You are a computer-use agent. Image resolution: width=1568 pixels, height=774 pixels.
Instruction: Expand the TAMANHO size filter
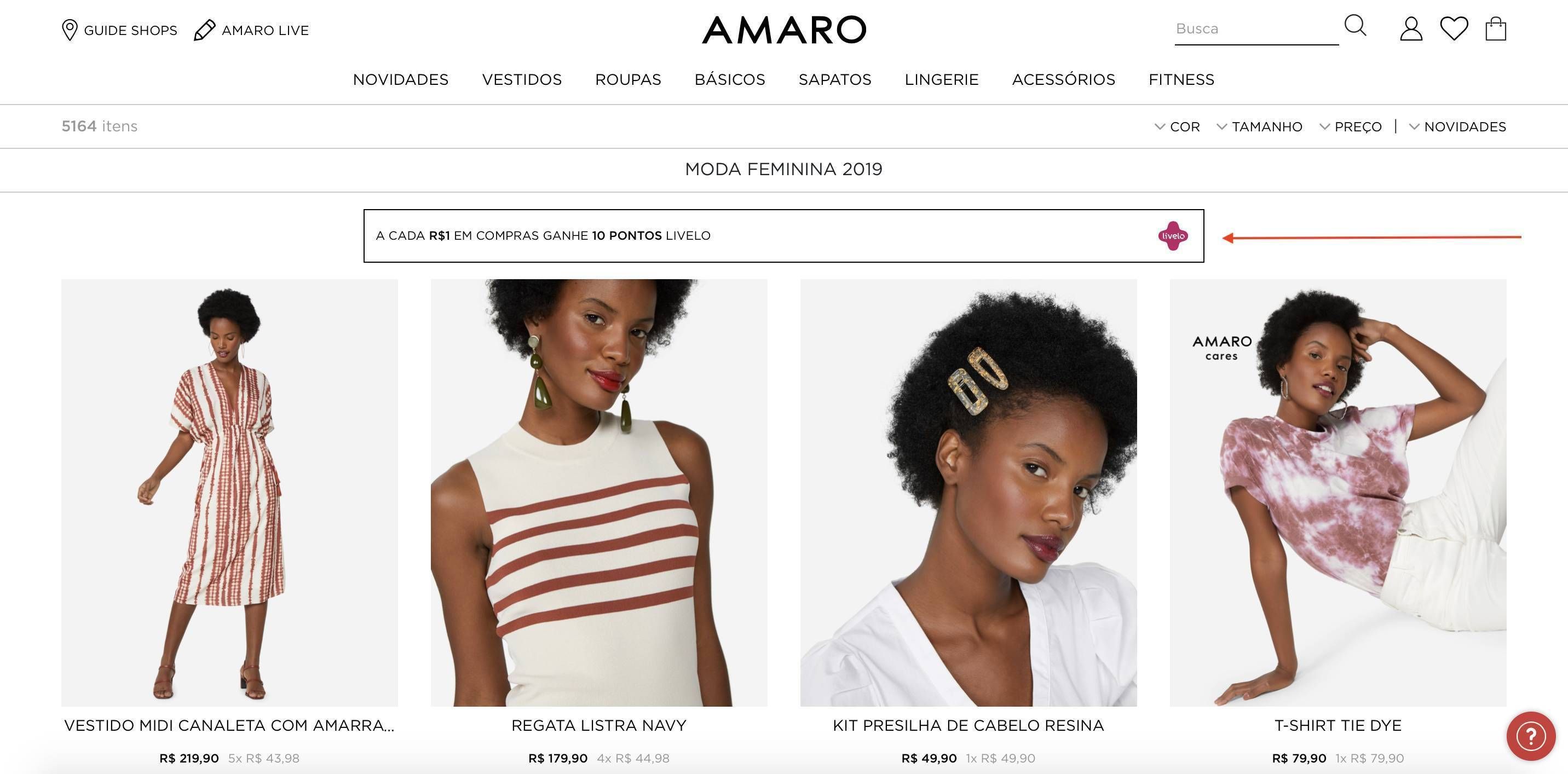1259,126
